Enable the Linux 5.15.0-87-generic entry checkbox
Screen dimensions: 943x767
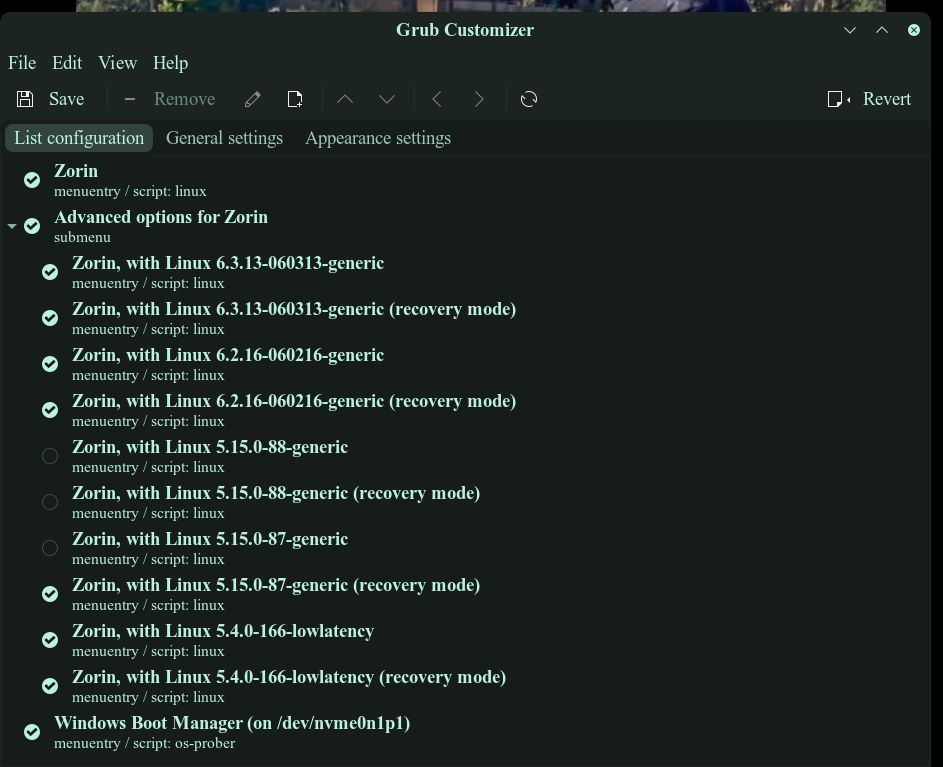pos(50,548)
